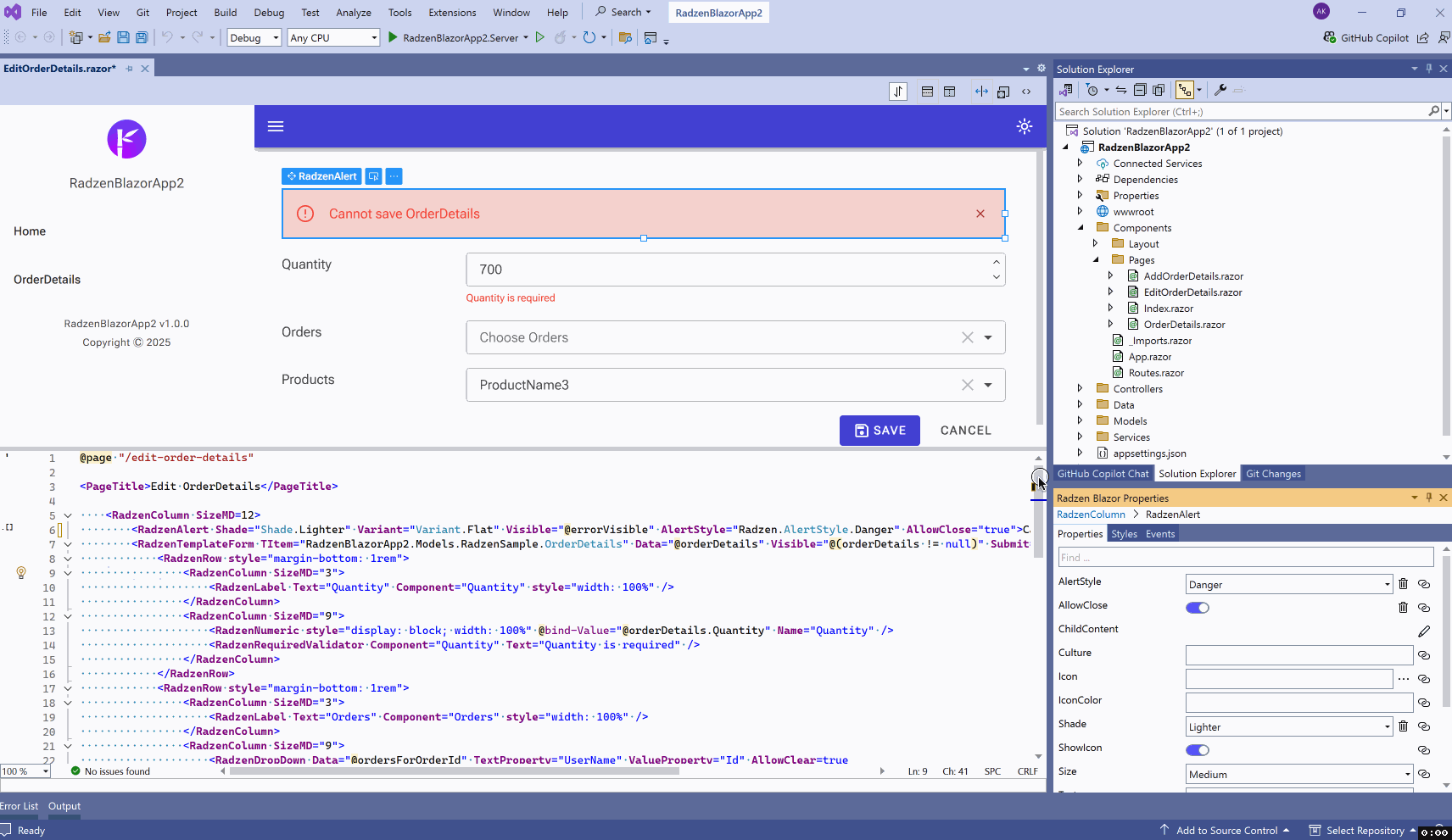Open the Products dropdown arrow
Screen dimensions: 1452x840
tap(988, 385)
